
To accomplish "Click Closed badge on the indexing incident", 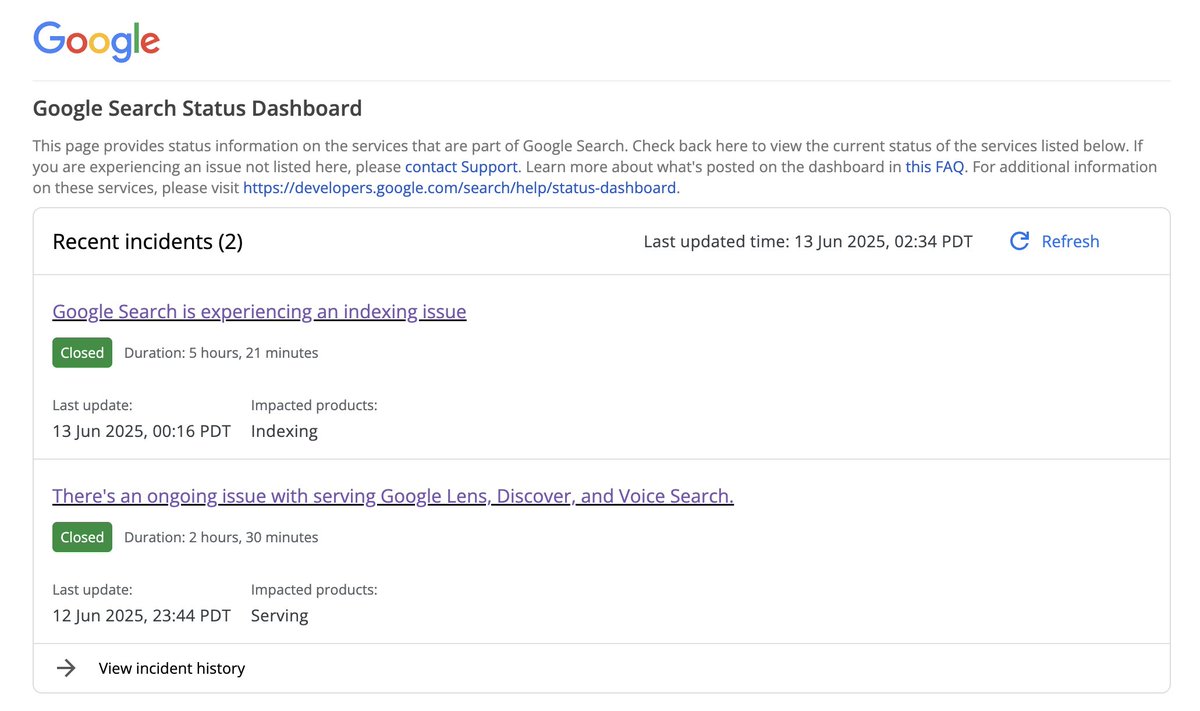I will coord(82,353).
